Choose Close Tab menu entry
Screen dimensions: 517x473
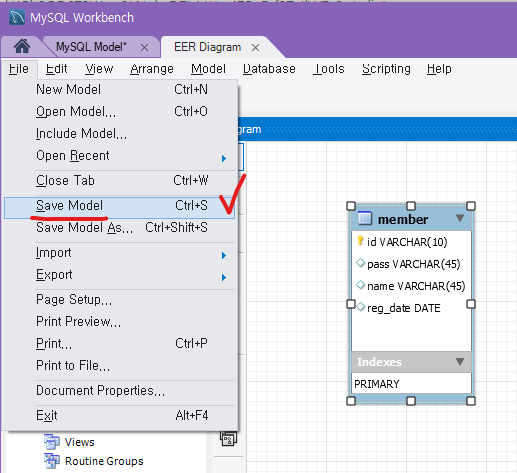[120, 181]
